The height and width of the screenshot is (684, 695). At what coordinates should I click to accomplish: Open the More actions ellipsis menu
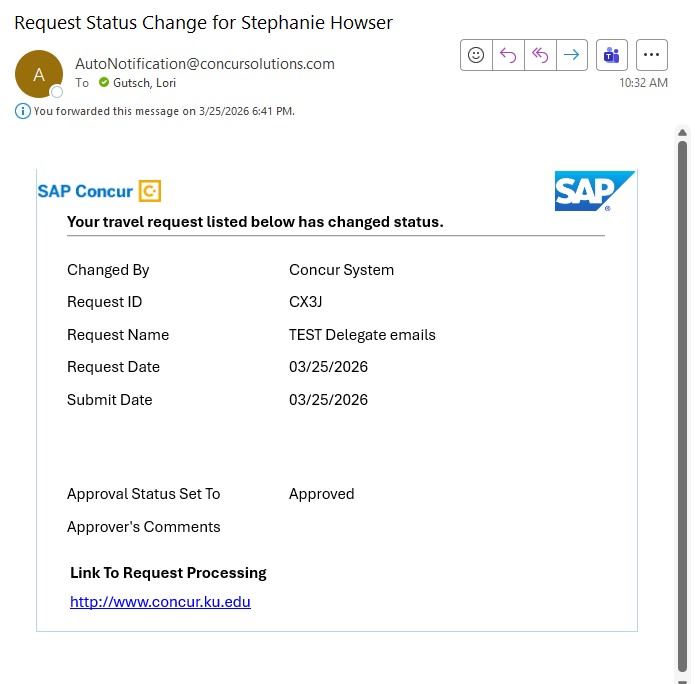[x=652, y=55]
